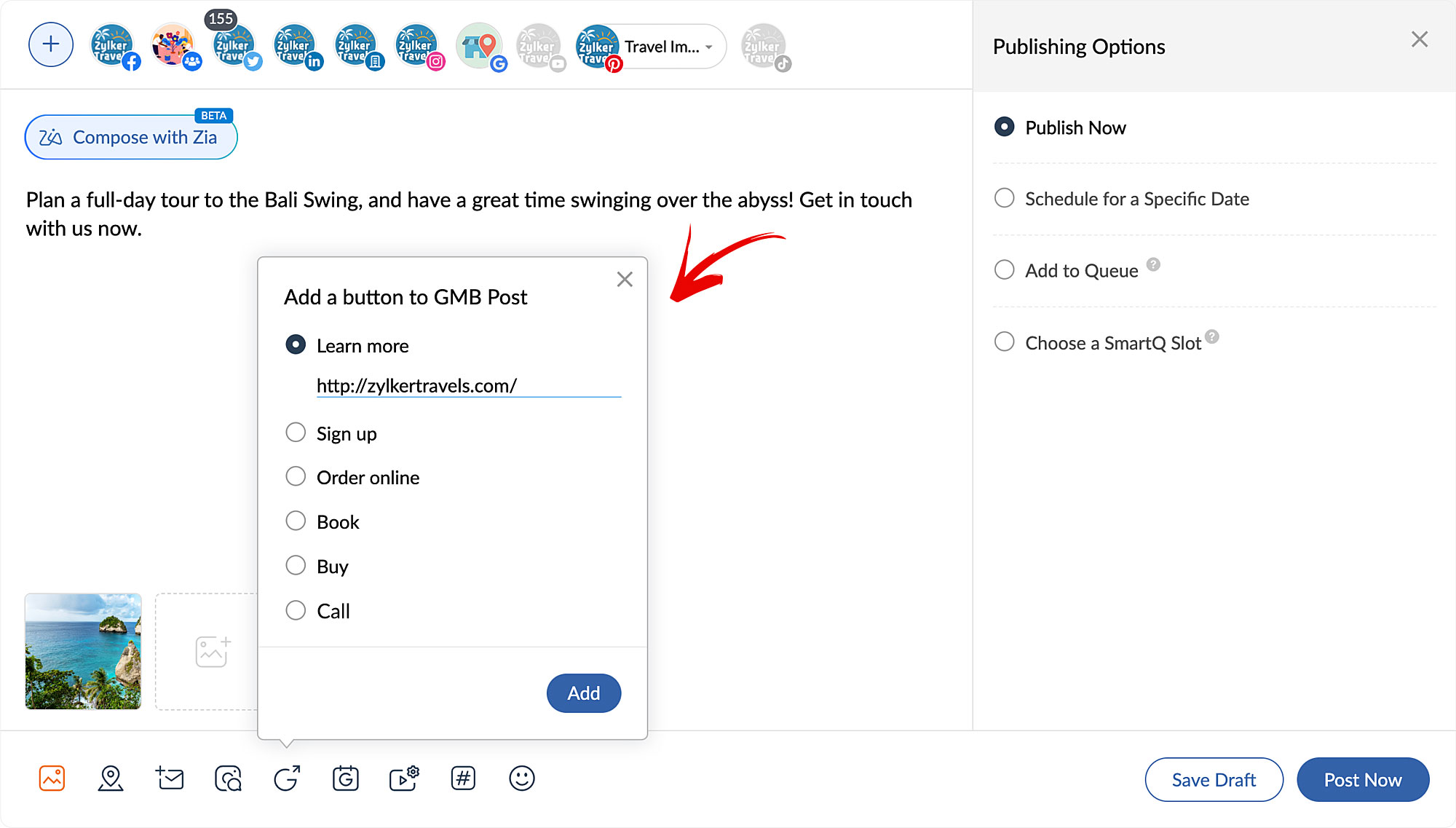Click the emoji picker icon
The height and width of the screenshot is (828, 1456).
[x=521, y=779]
